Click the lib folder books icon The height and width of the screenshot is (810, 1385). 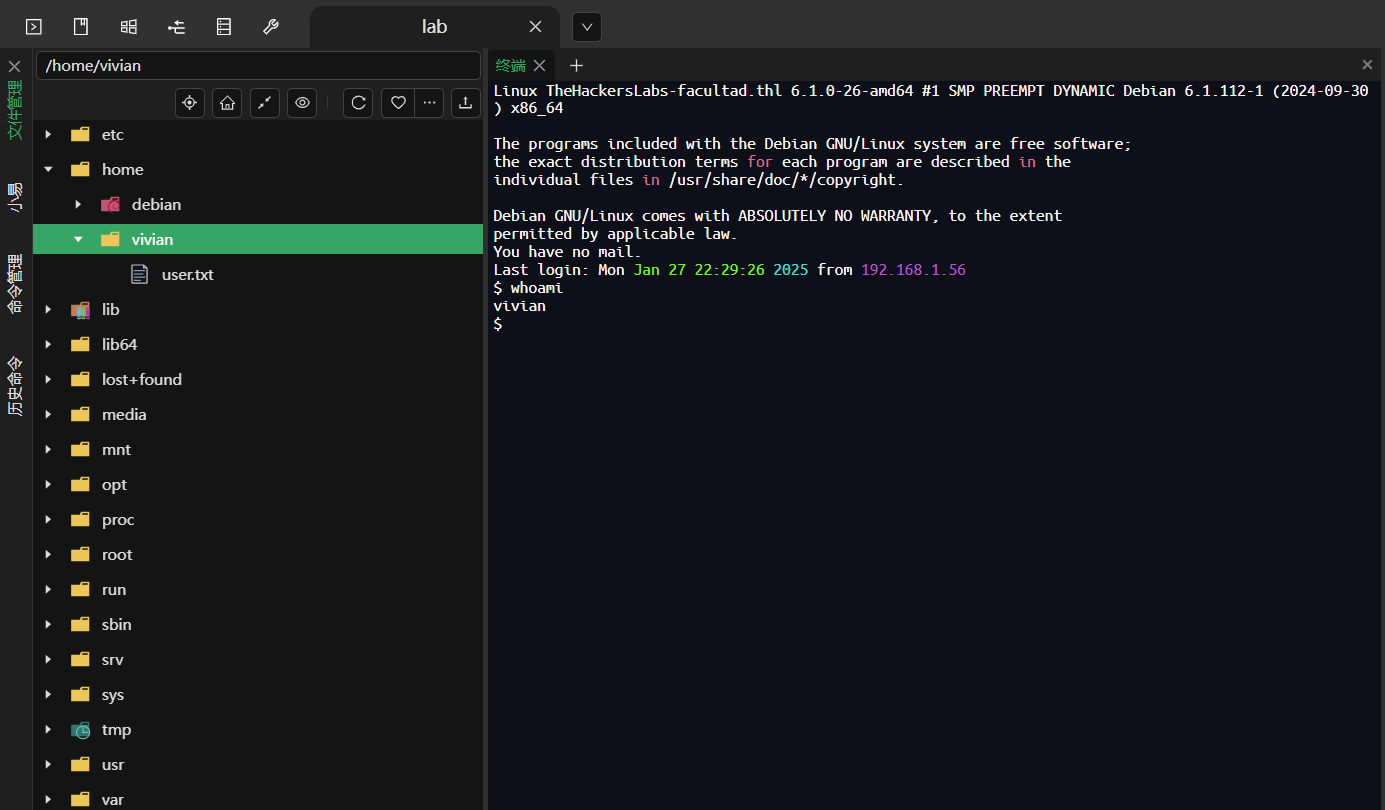tap(81, 310)
